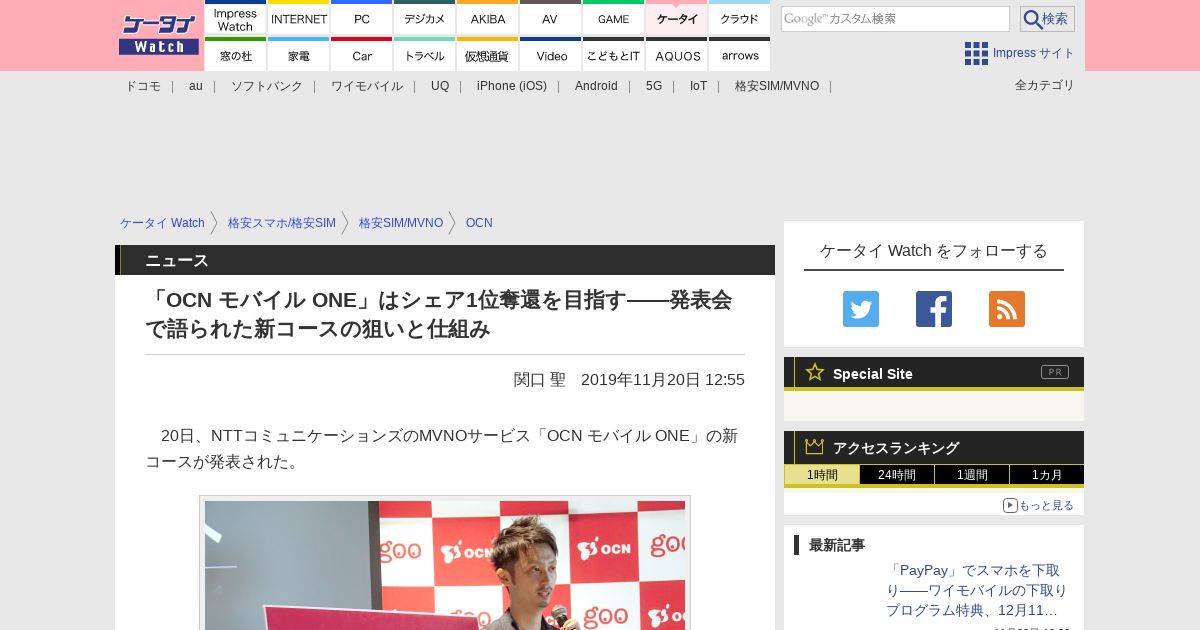Click the もっと見る arrow link
The image size is (1200, 630).
[x=1038, y=505]
